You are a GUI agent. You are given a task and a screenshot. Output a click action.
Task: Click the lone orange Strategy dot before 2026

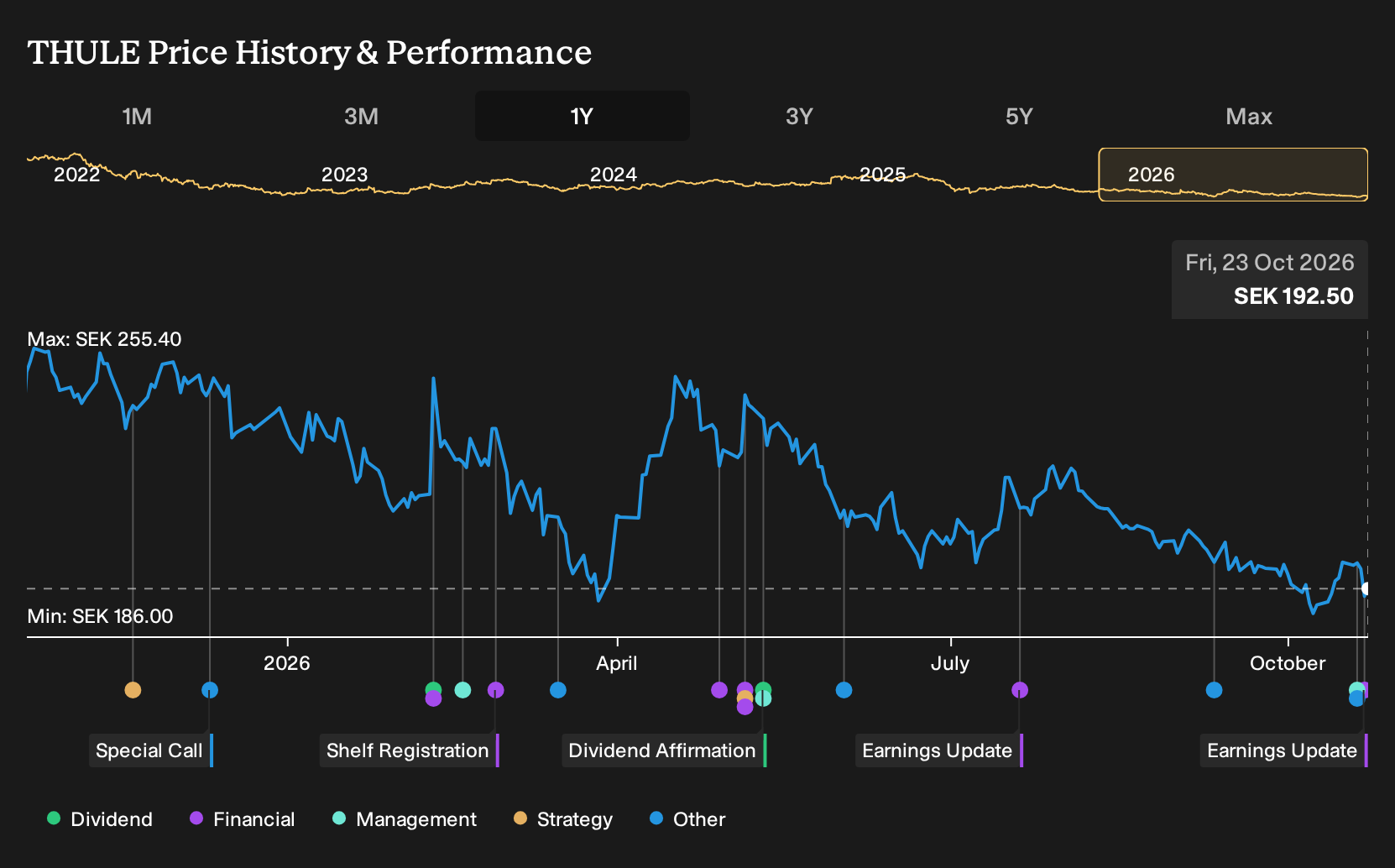tap(133, 690)
